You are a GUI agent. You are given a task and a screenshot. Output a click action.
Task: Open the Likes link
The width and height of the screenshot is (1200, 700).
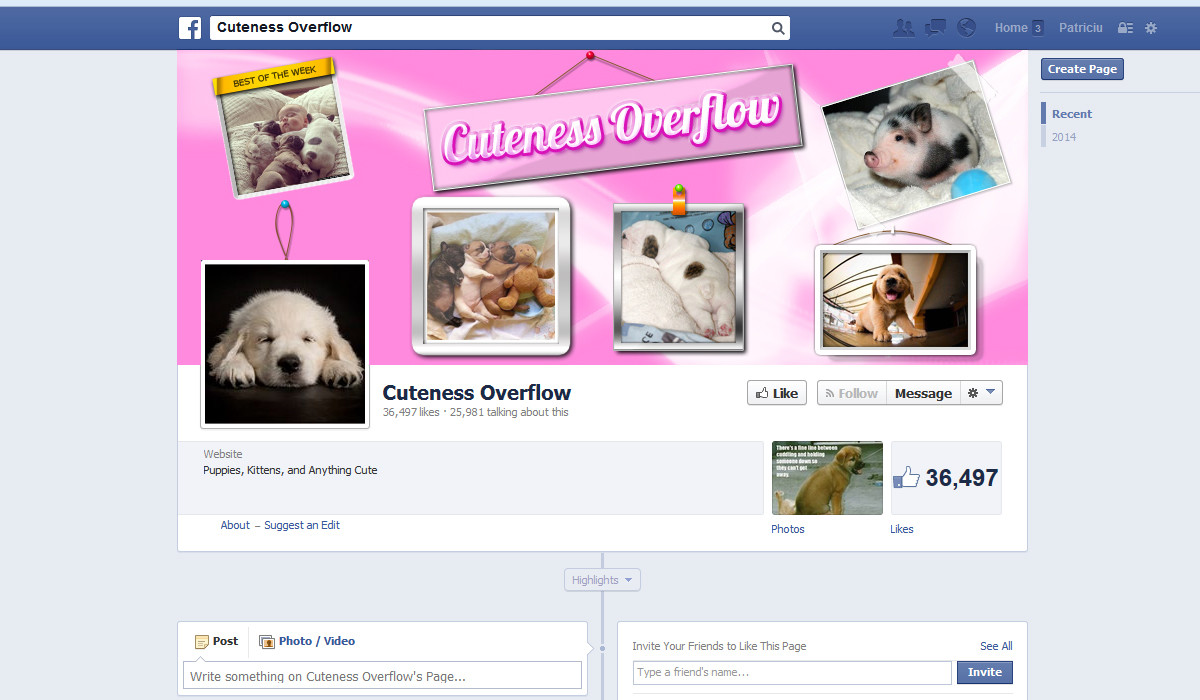902,529
